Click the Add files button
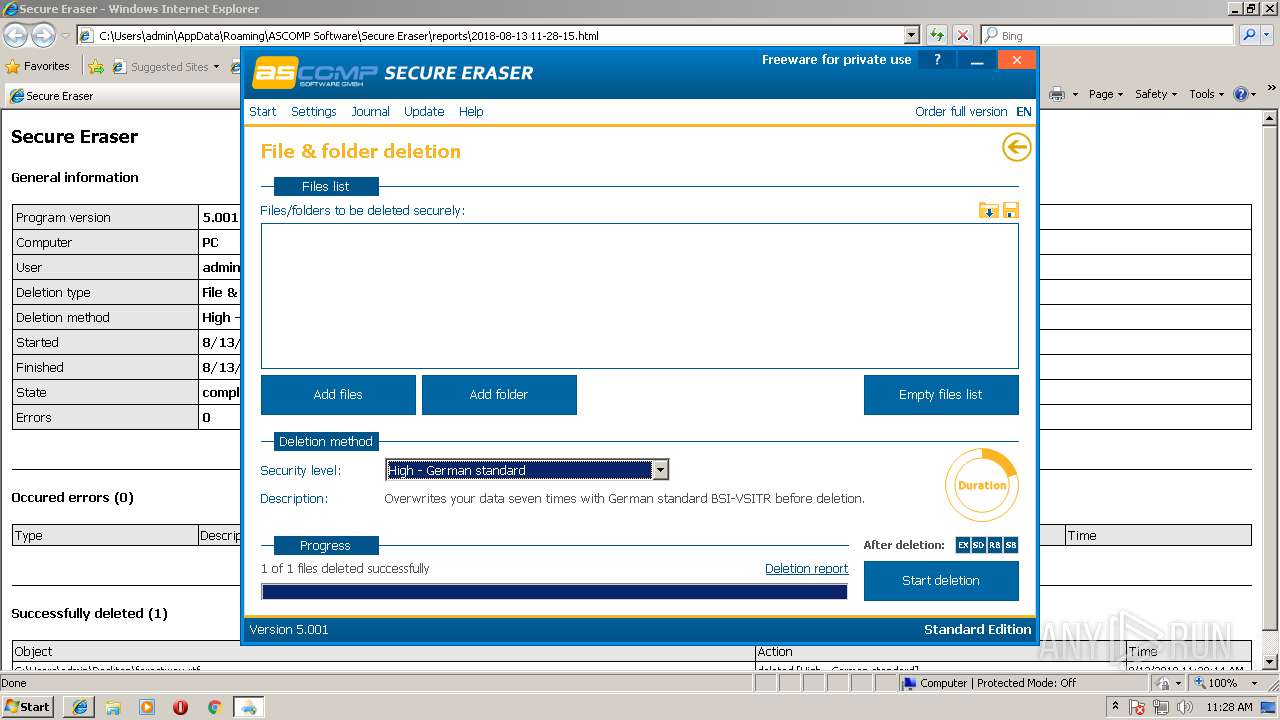 click(x=338, y=395)
